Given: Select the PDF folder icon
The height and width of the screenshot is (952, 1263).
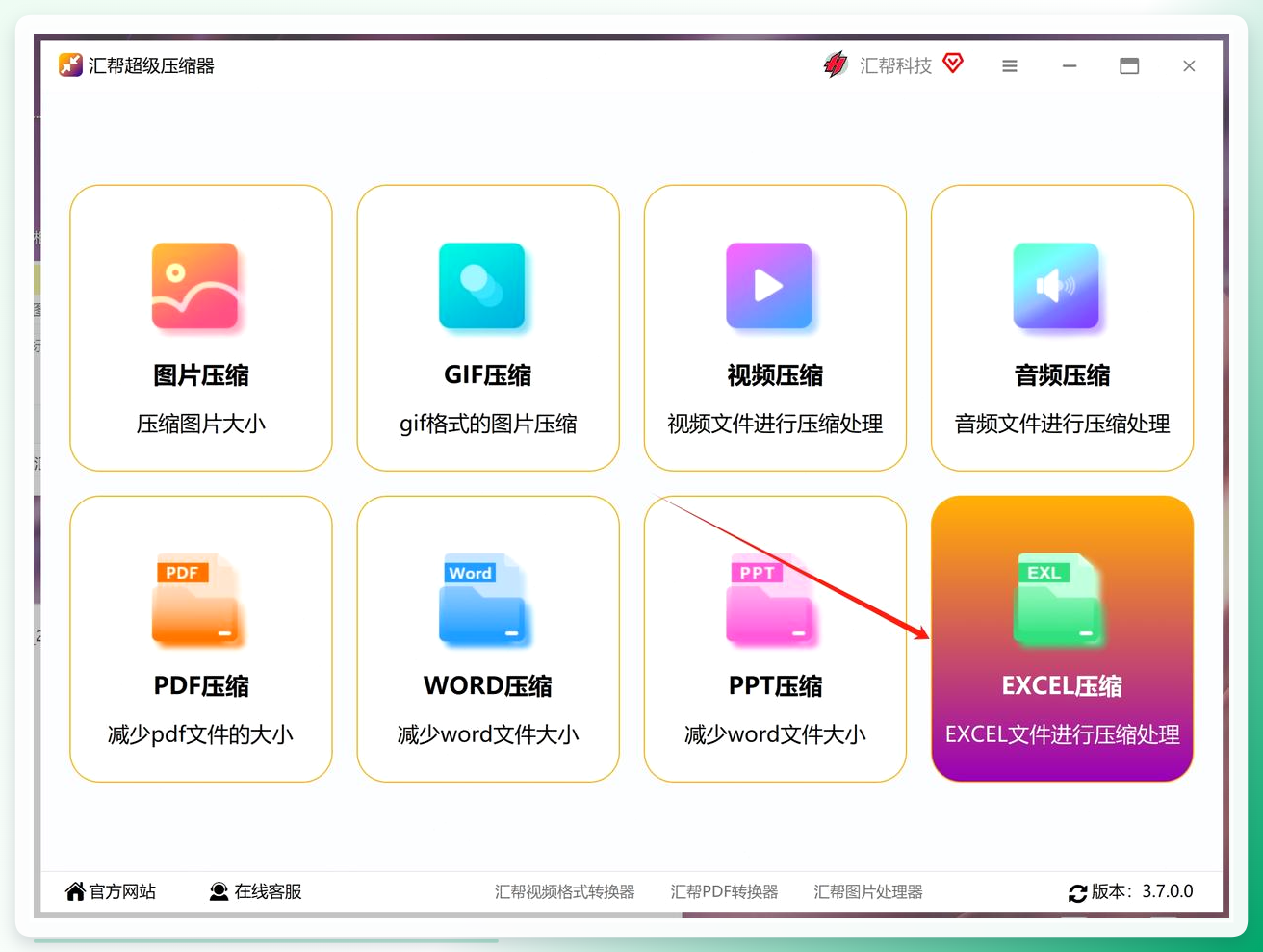Looking at the screenshot, I should click(x=195, y=599).
